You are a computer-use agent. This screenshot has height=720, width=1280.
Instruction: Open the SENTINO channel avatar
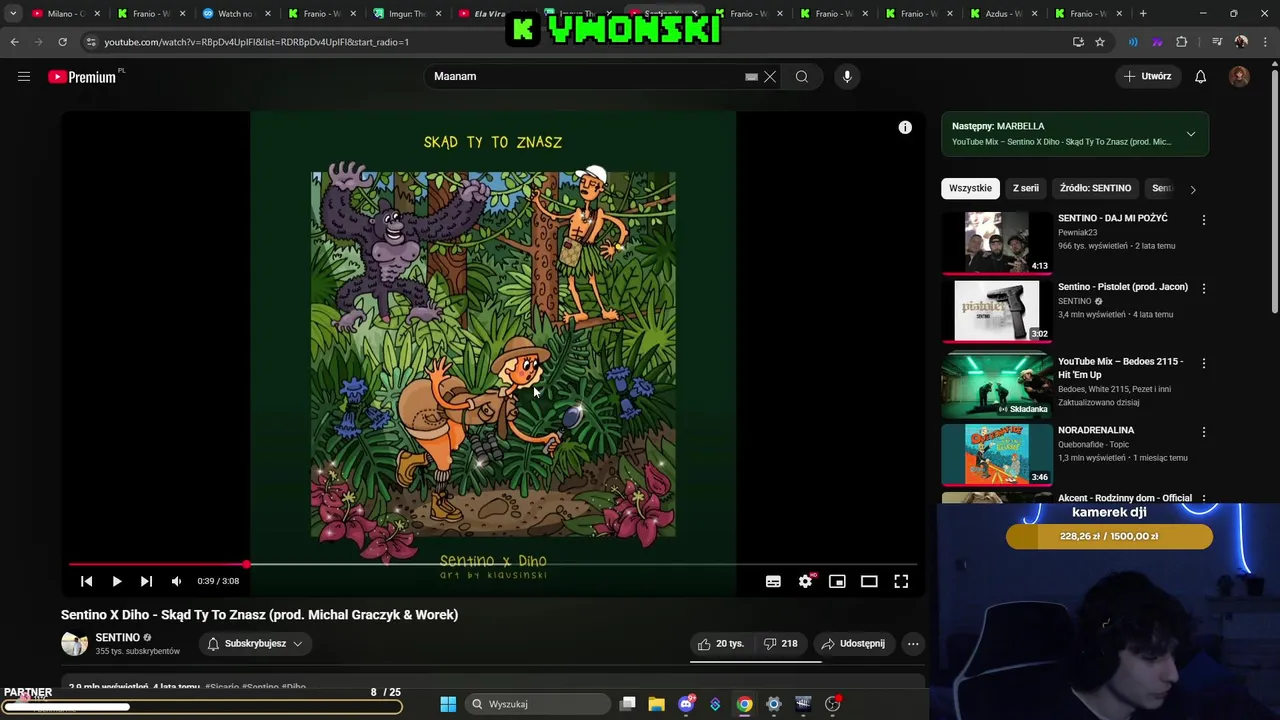pos(74,644)
